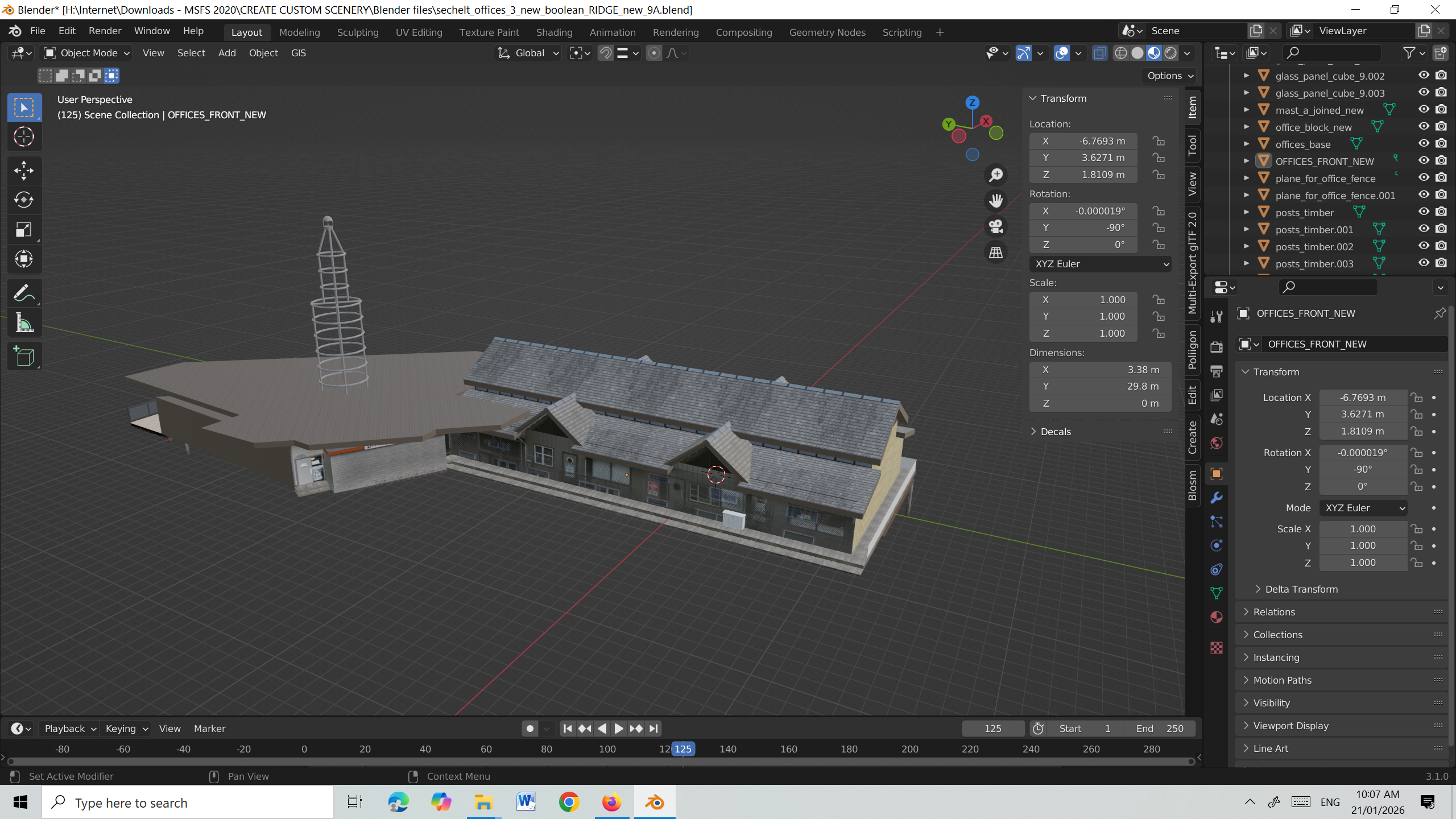The image size is (1456, 819).
Task: Open the Material properties tab
Action: coord(1217,617)
